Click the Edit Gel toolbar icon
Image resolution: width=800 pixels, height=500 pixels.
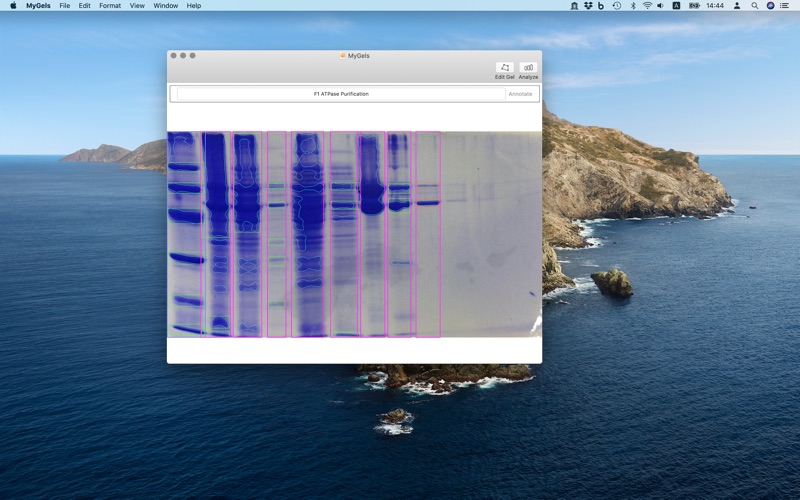point(504,68)
